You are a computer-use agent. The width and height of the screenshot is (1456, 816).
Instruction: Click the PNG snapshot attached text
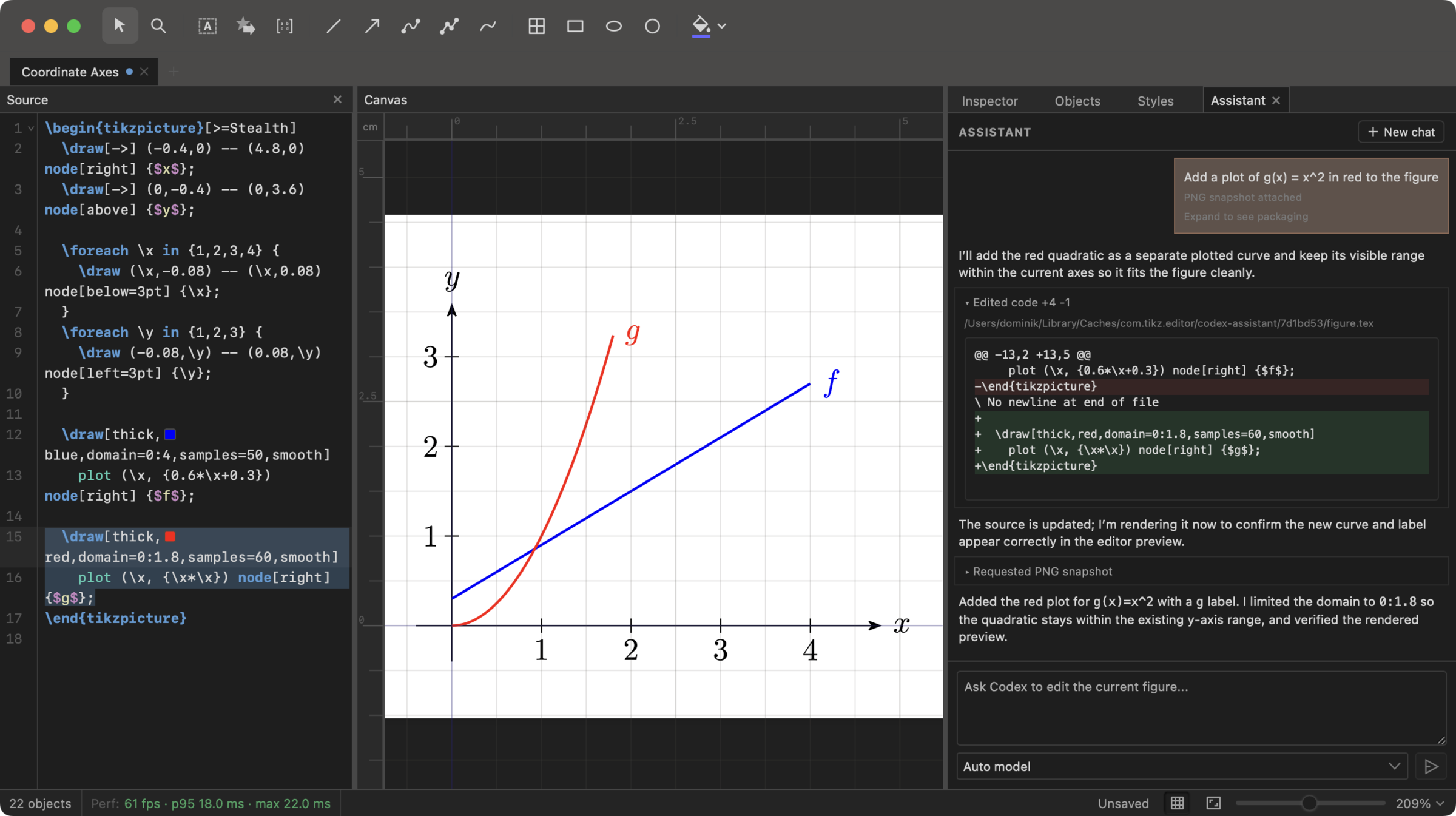(1242, 197)
